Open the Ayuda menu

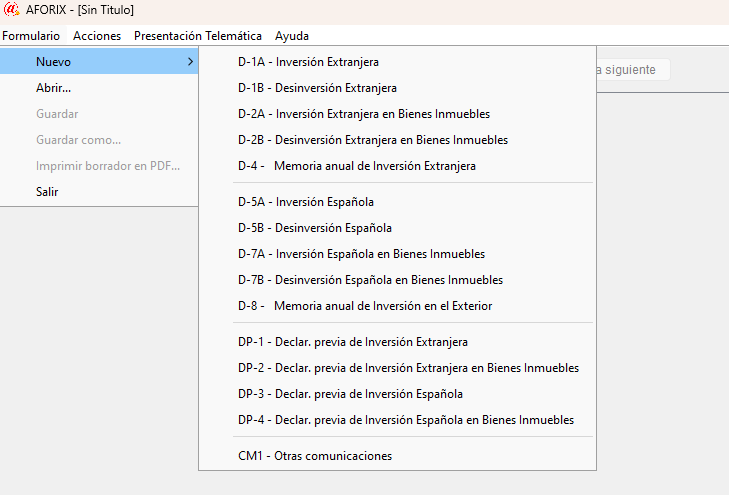[292, 36]
